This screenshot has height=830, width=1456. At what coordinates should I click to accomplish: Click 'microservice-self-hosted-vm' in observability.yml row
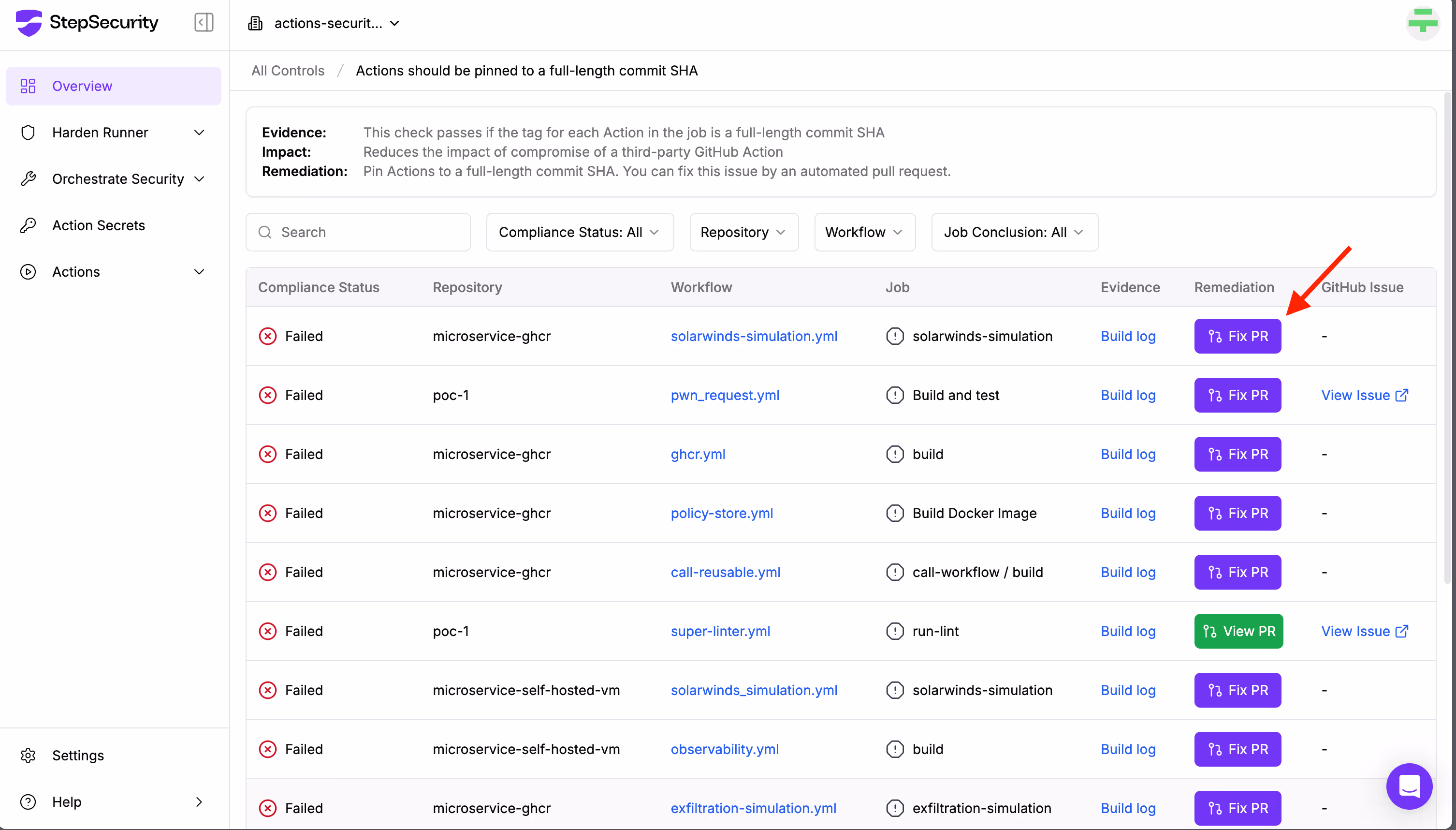coord(526,749)
